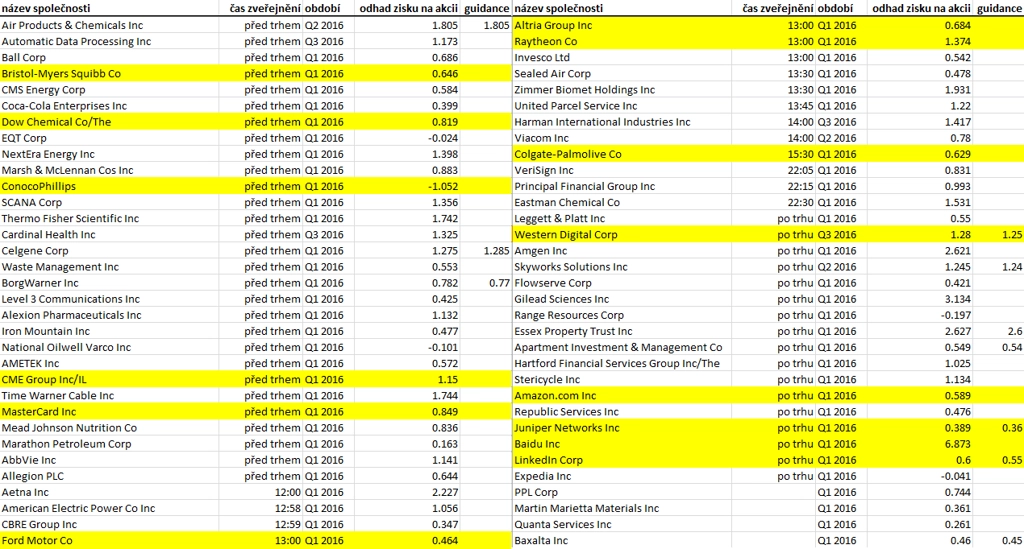
Task: Select the Thermo Fisher Scientific Inc cell
Action: coord(110,218)
